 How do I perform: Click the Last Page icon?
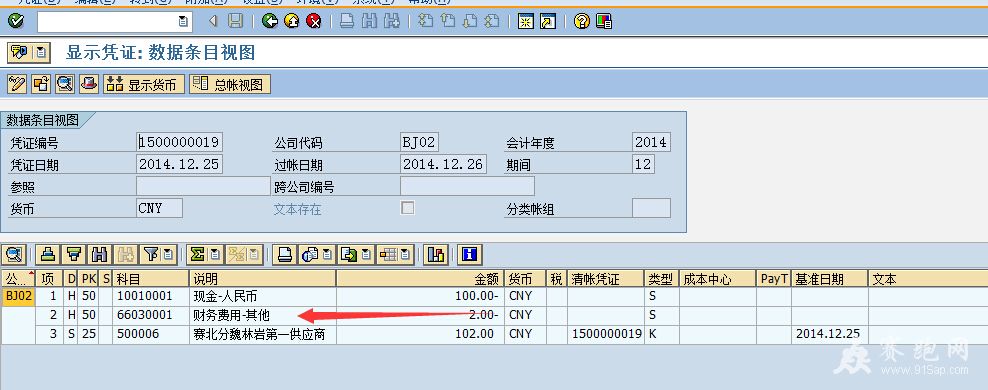pyautogui.click(x=492, y=21)
